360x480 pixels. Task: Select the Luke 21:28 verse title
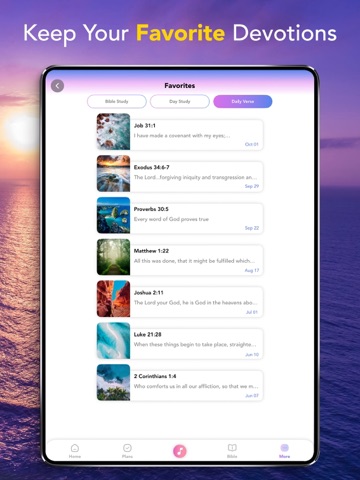click(x=147, y=334)
